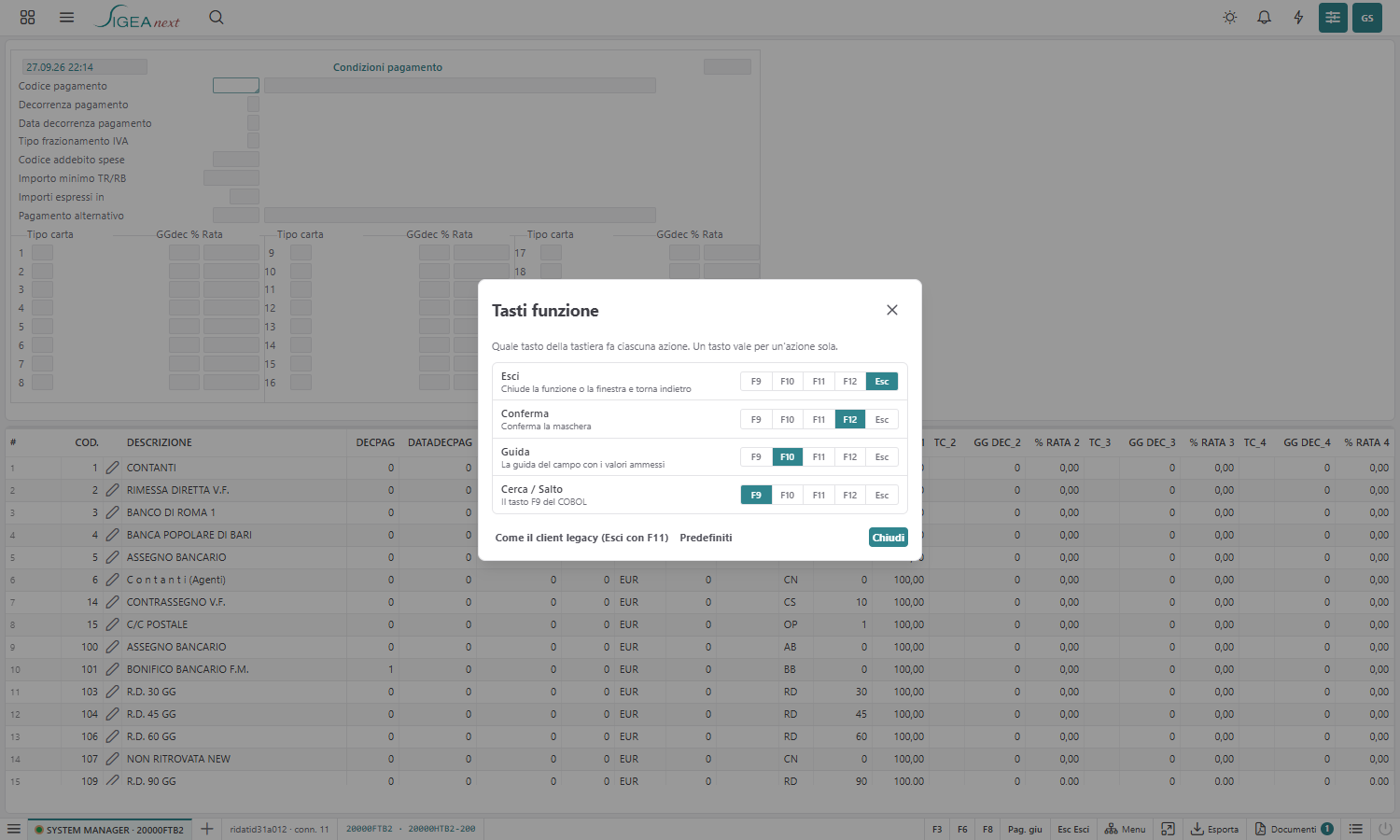Screen dimensions: 1400x840
Task: Open the search magnifier icon
Action: (217, 17)
